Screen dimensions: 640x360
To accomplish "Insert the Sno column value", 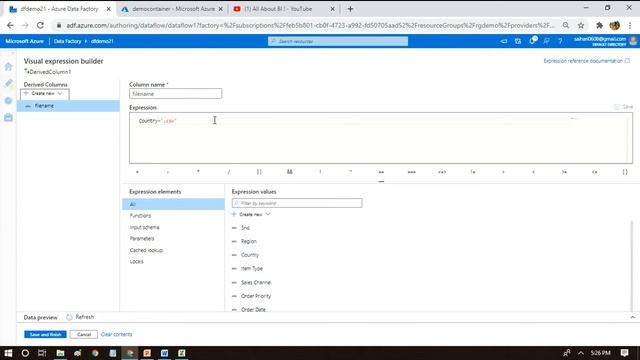I will click(245, 228).
